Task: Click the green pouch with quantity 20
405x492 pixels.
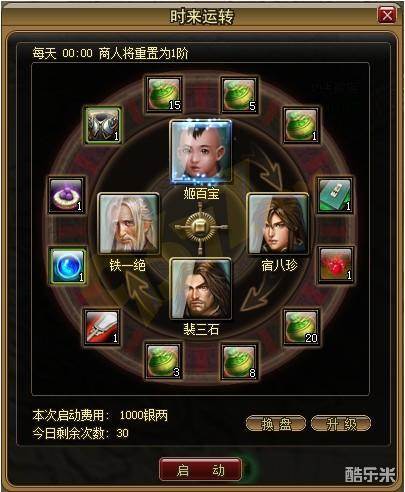Action: coord(302,327)
